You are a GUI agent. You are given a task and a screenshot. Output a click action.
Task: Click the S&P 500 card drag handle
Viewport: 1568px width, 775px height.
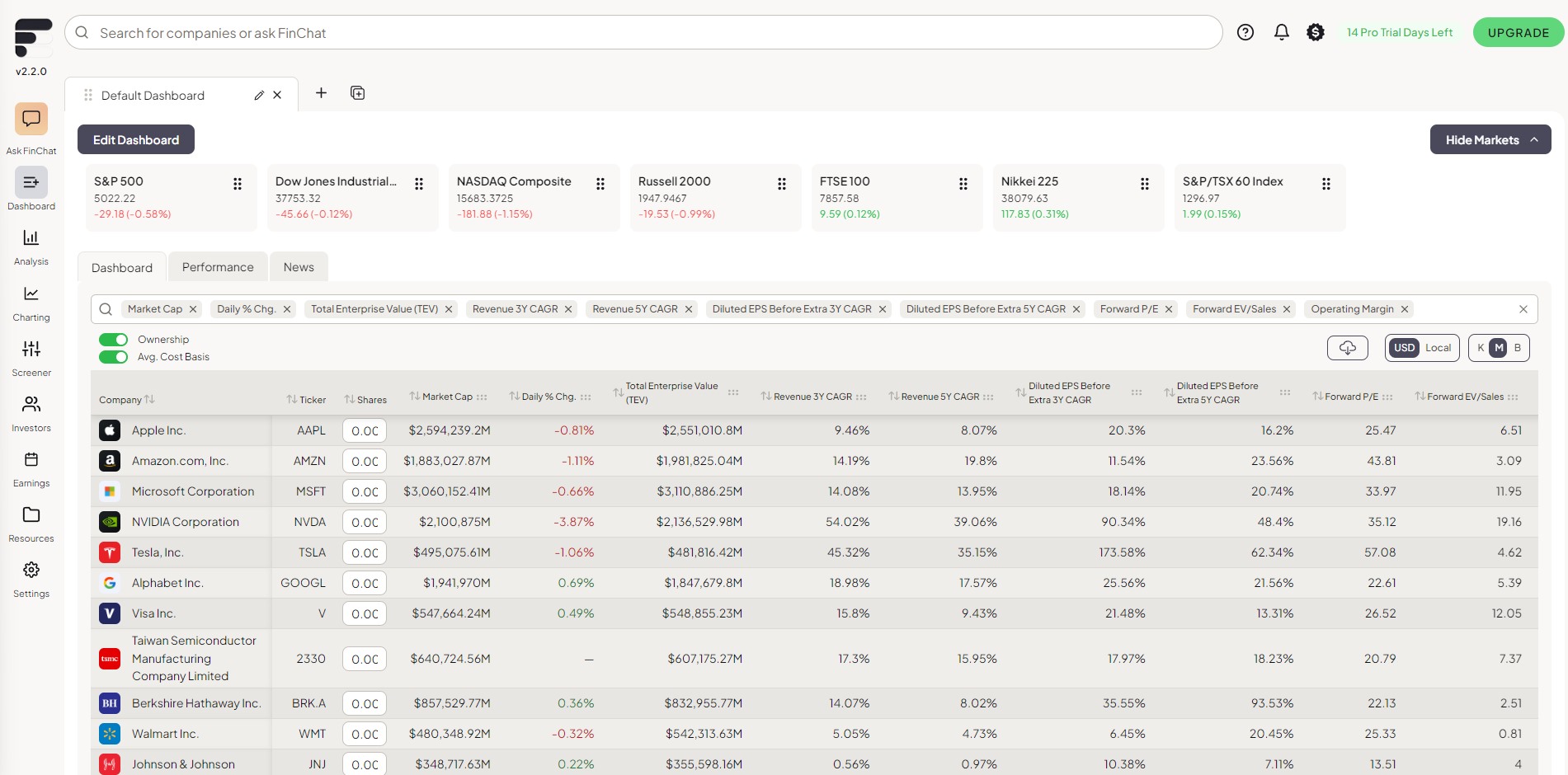(x=238, y=184)
